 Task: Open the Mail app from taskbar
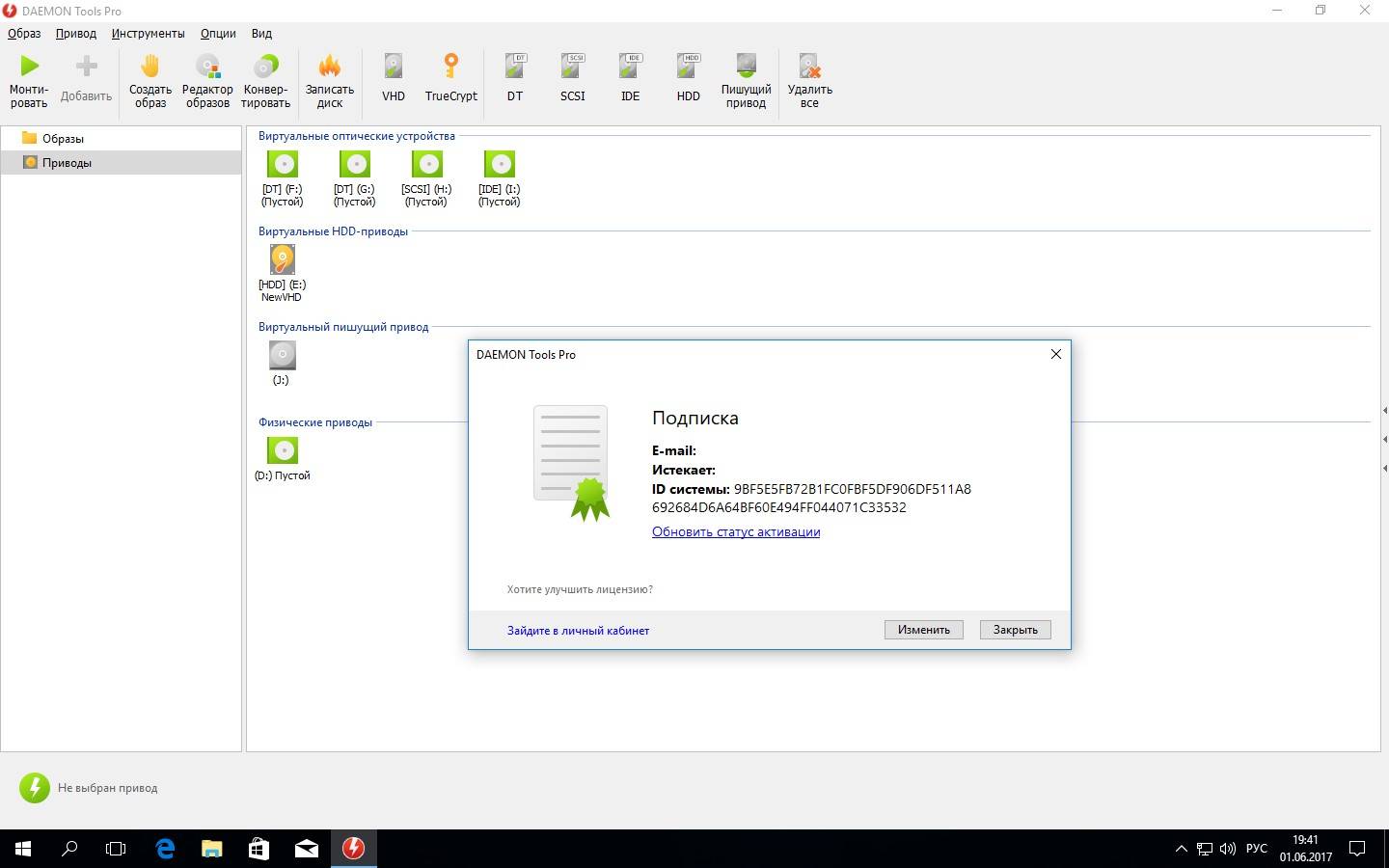coord(307,849)
